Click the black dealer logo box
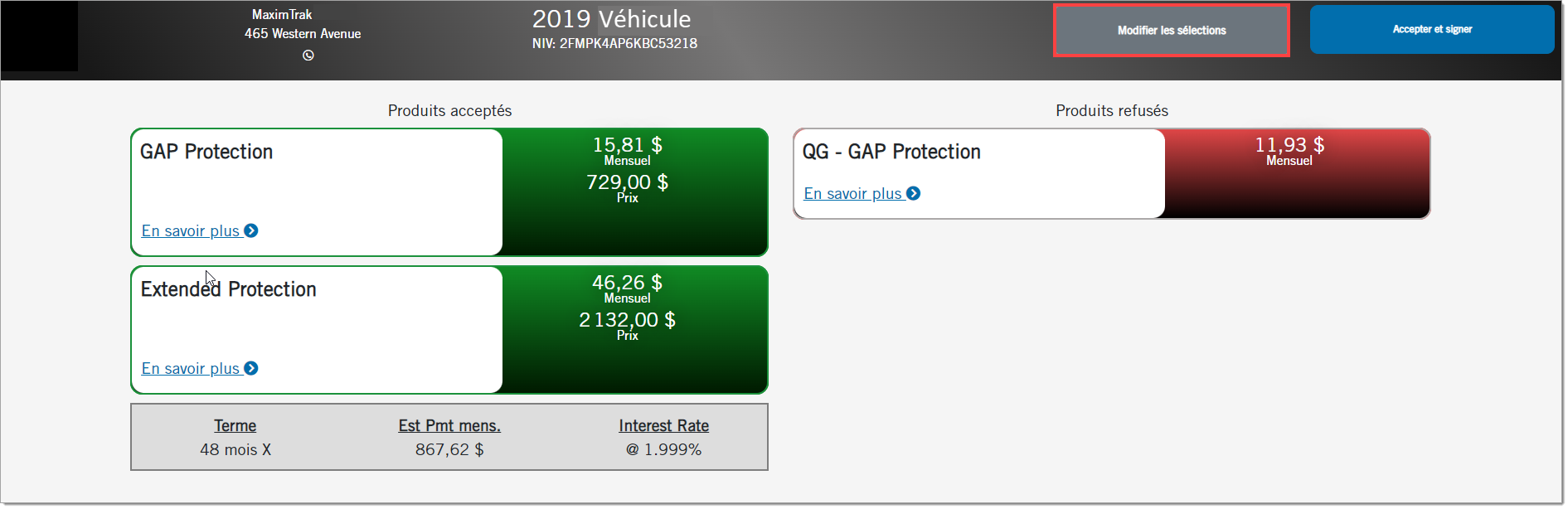Image resolution: width=1568 pixels, height=509 pixels. (x=39, y=36)
